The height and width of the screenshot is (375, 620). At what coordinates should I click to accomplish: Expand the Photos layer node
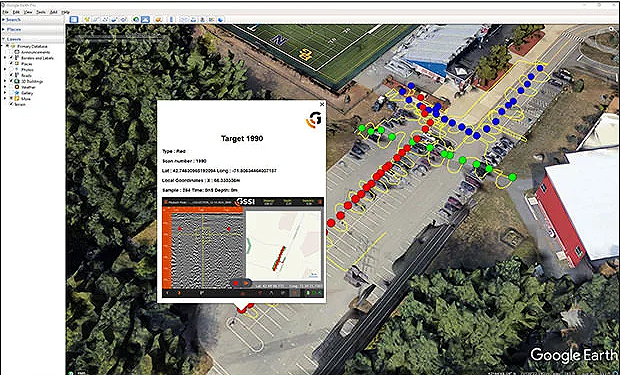[5, 70]
